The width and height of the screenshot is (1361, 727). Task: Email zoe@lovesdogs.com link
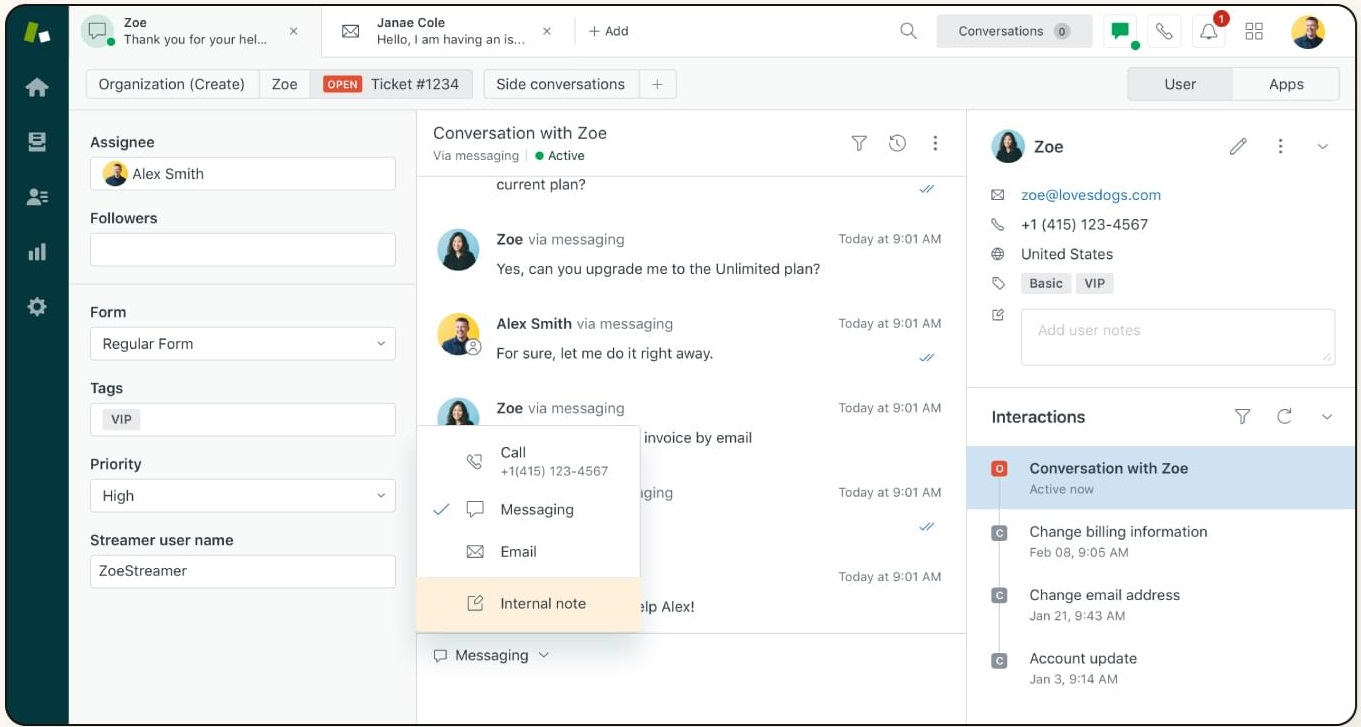point(1091,195)
